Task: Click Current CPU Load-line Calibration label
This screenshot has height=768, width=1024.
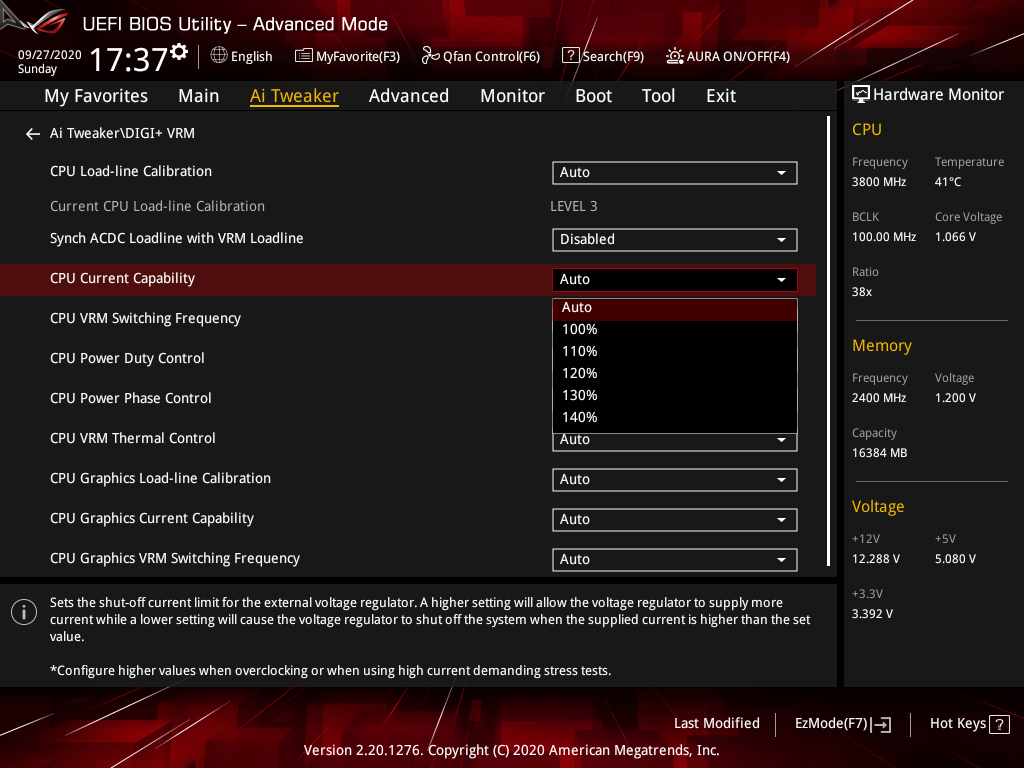Action: pyautogui.click(x=157, y=206)
